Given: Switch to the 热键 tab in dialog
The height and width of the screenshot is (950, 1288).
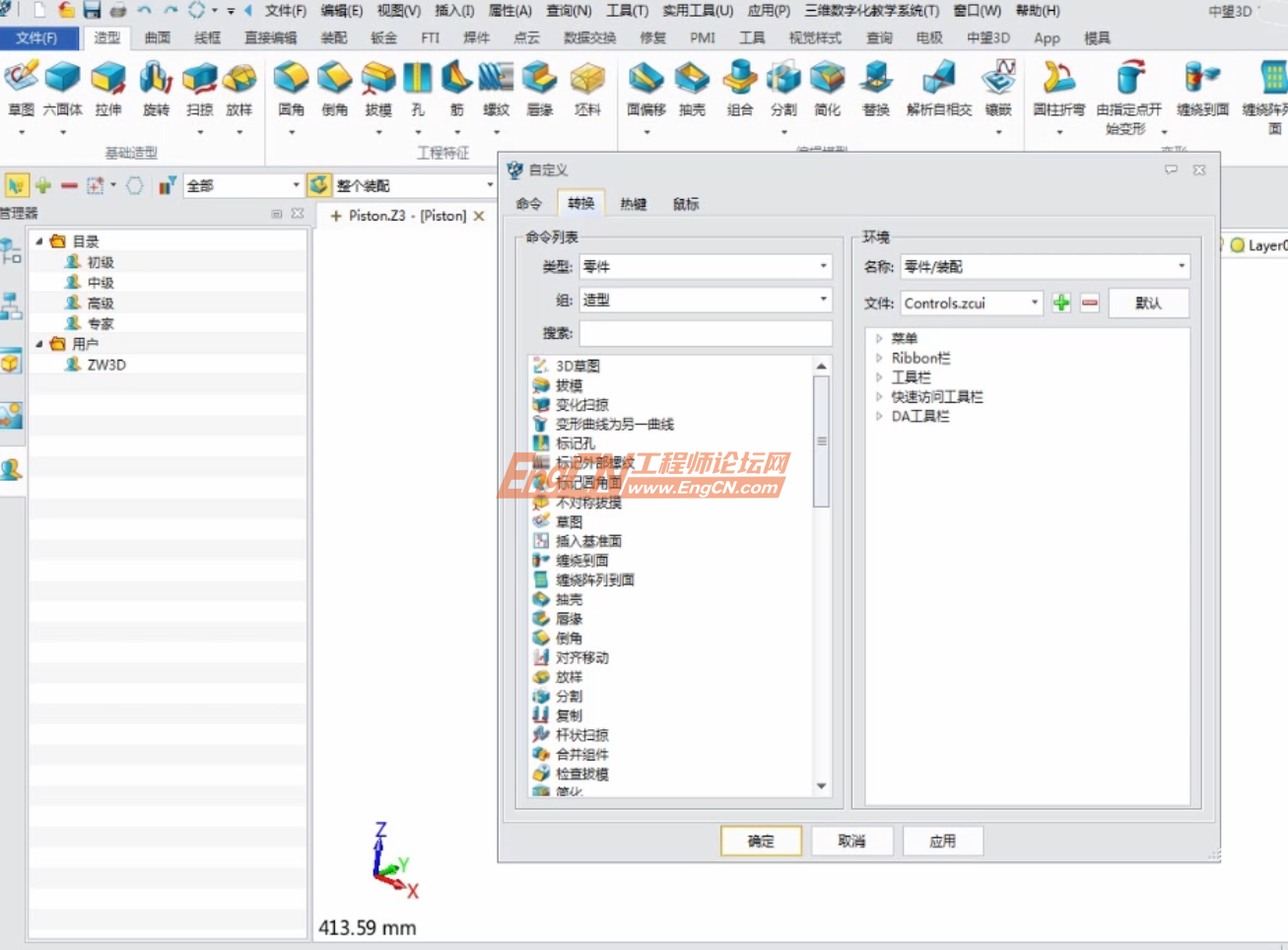Looking at the screenshot, I should point(633,204).
